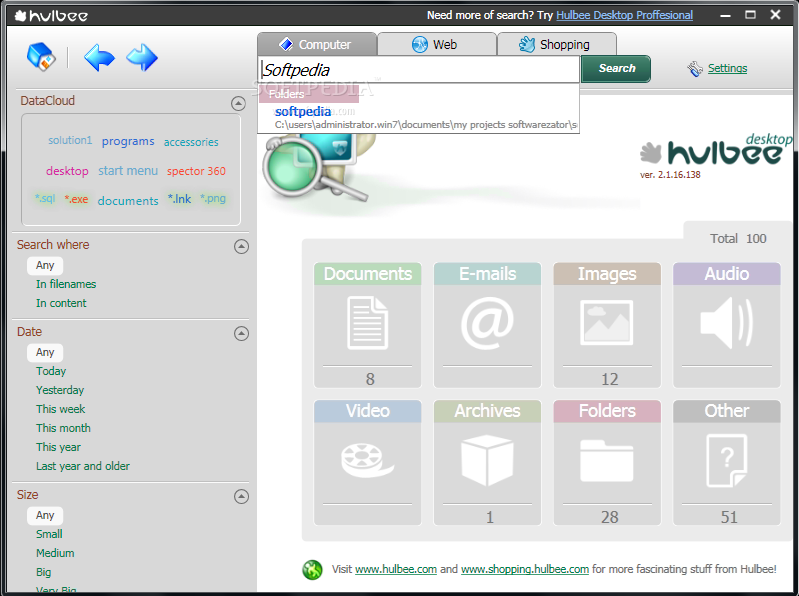Screen dimensions: 799x596
Task: Collapse the DataCloud panel
Action: click(238, 103)
